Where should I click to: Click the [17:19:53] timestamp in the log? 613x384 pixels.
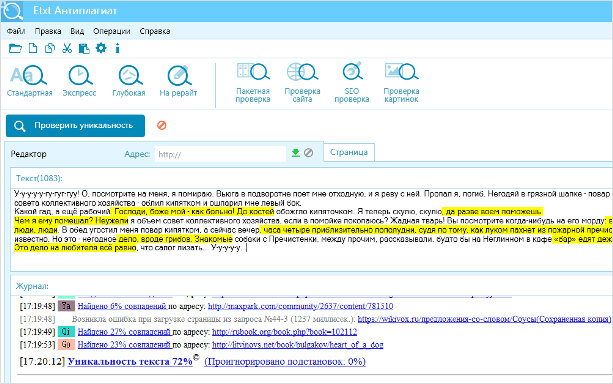pos(38,345)
